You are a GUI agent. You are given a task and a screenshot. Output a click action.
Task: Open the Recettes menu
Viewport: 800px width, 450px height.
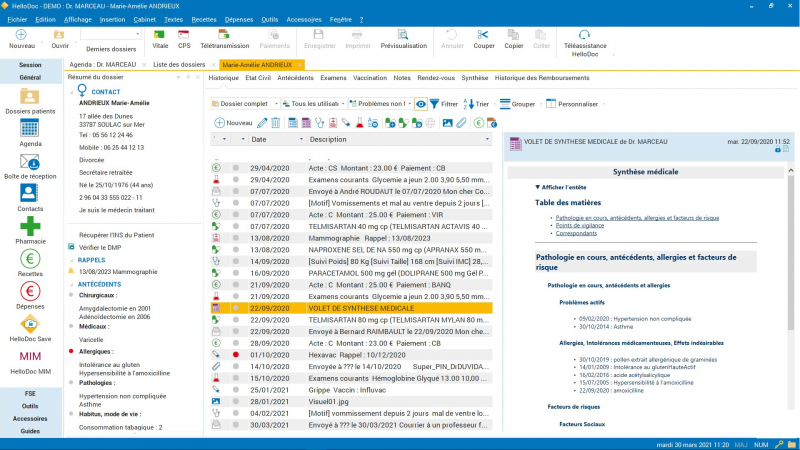point(203,19)
